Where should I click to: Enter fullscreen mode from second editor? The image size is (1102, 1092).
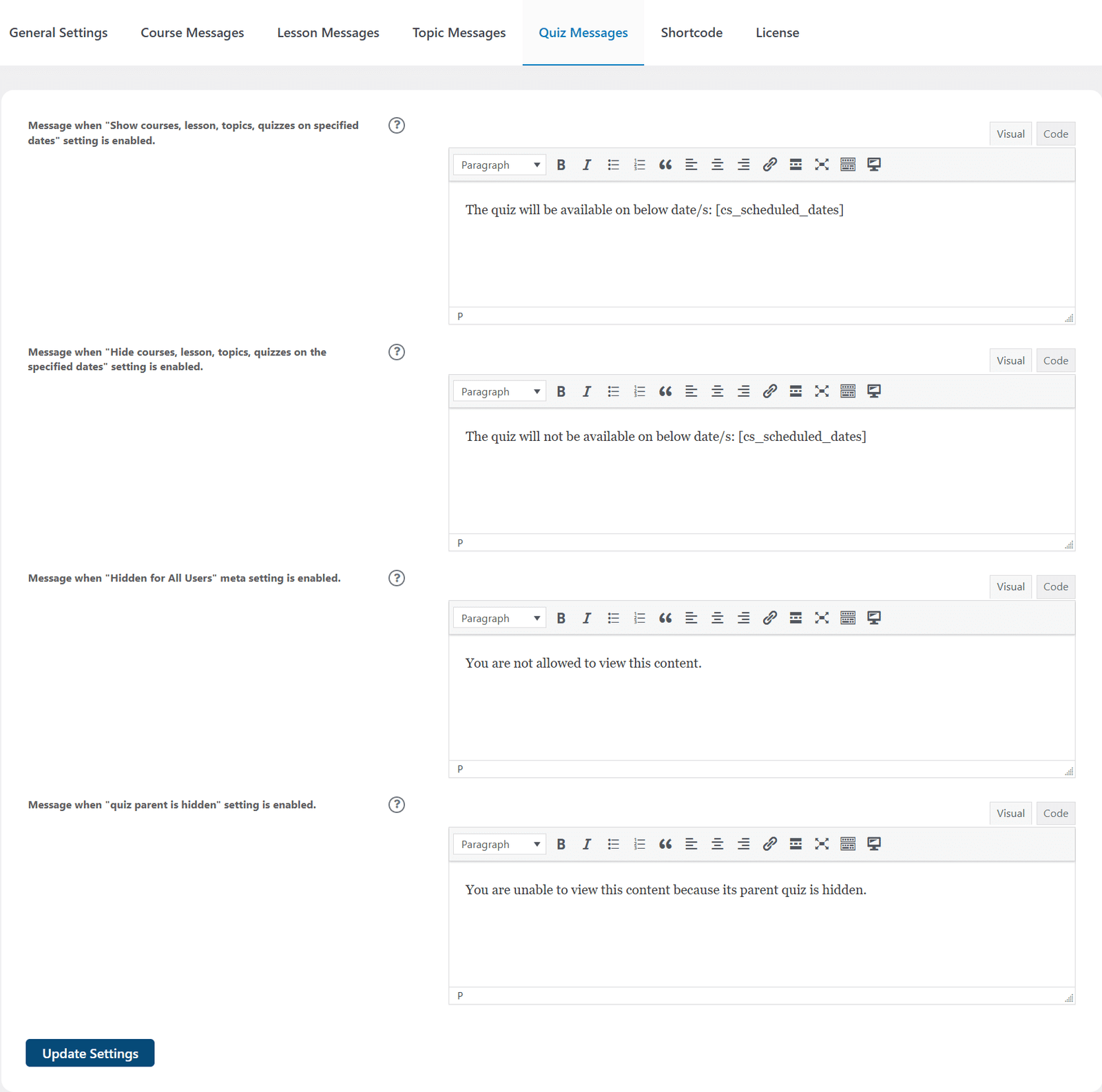(822, 391)
